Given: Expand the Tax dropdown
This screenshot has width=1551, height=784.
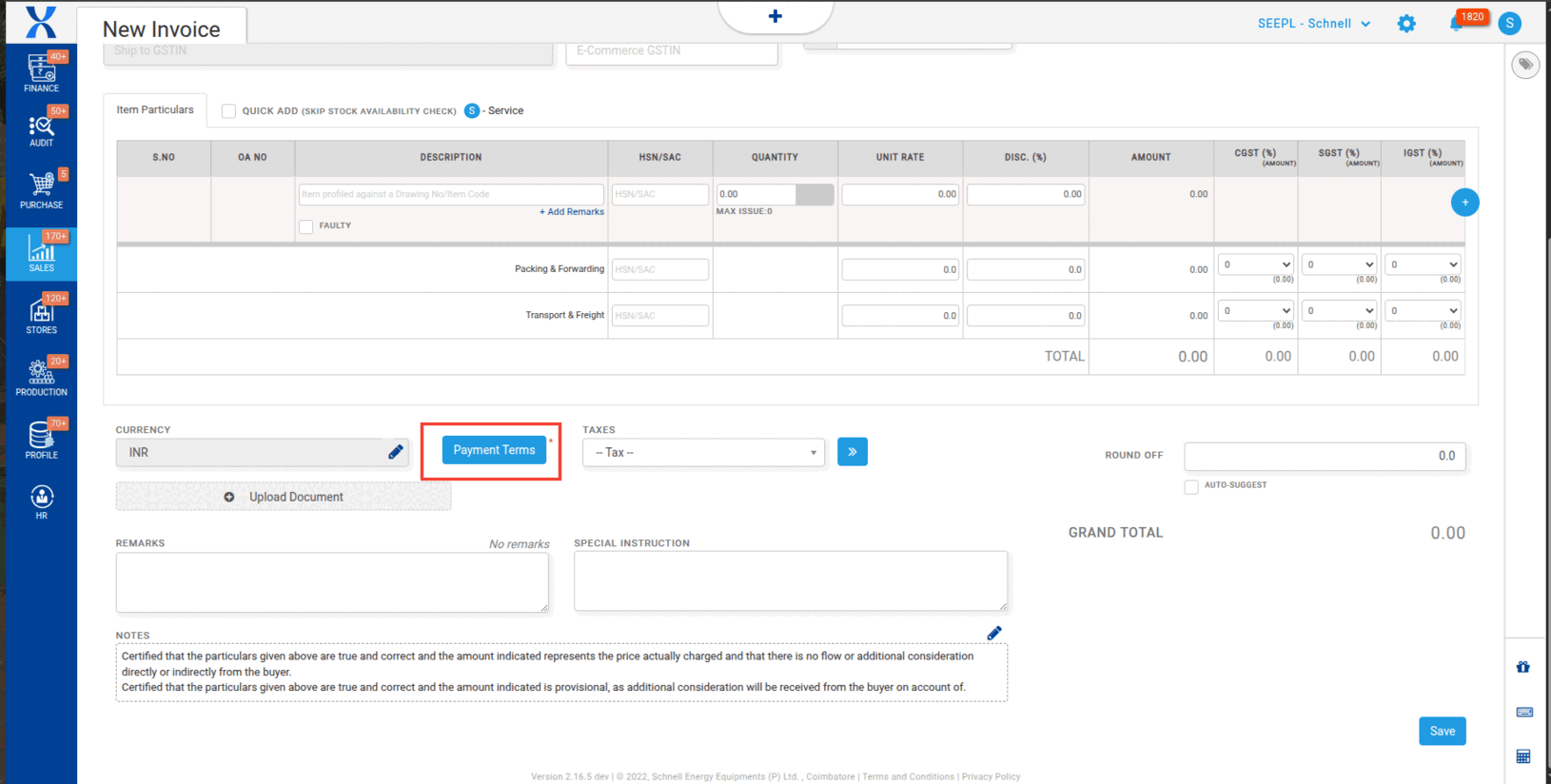Looking at the screenshot, I should click(x=703, y=453).
